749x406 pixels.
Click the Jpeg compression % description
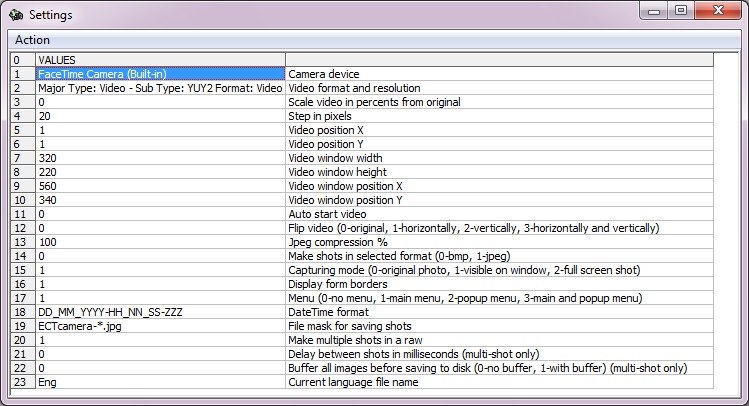[x=499, y=242]
